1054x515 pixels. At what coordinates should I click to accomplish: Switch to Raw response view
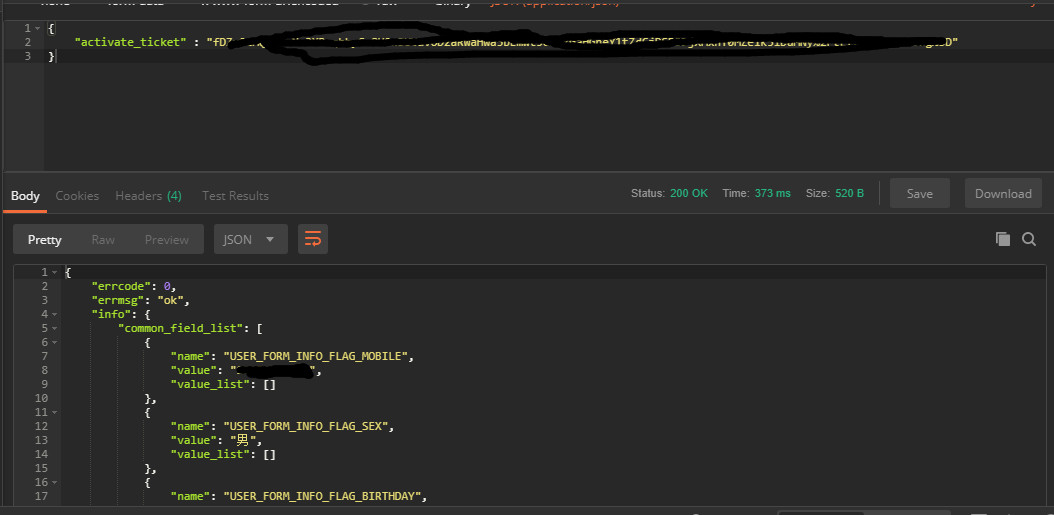point(103,239)
